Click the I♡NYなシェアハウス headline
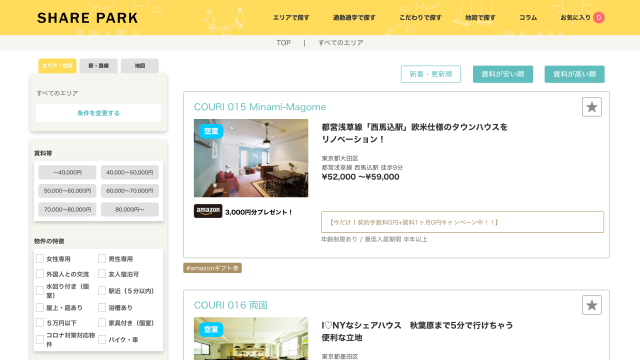640x360 pixels. [417, 331]
